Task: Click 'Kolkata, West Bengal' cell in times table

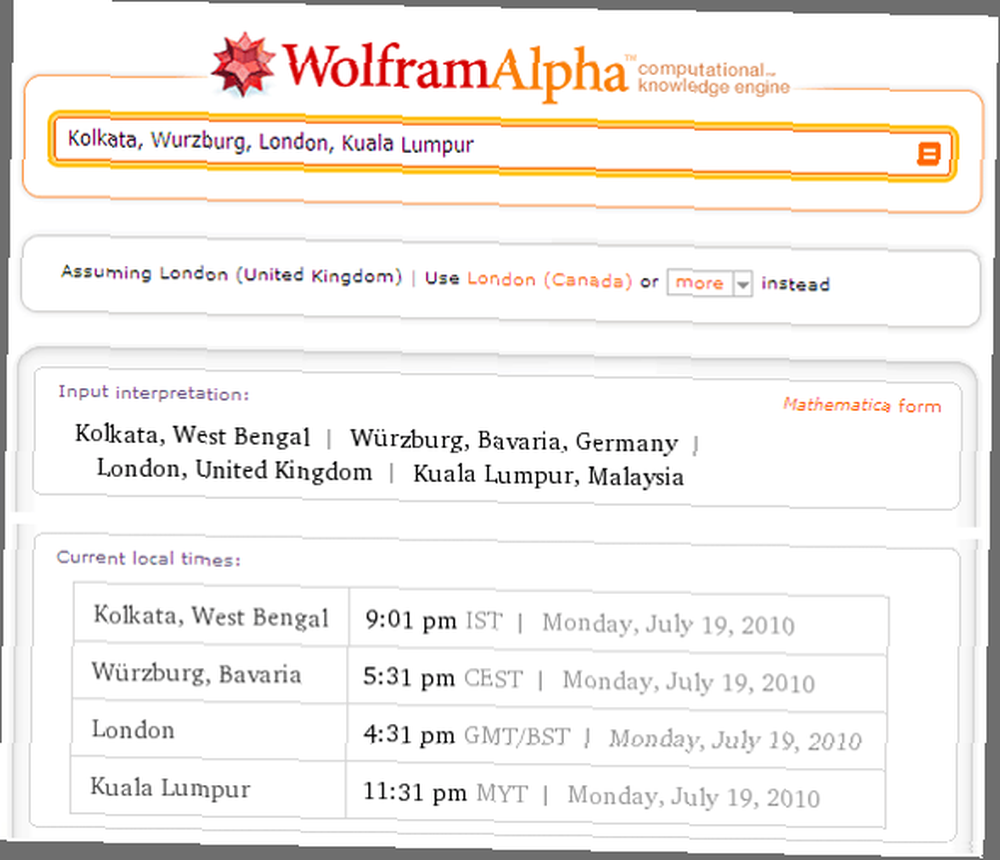Action: [x=211, y=616]
